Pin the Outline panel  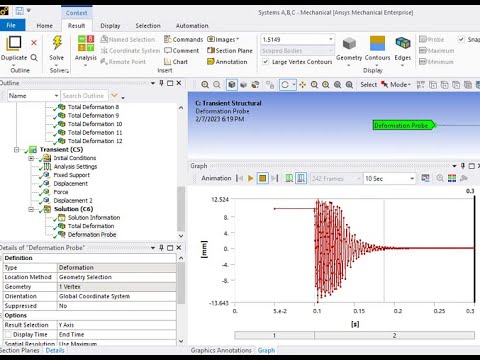tap(161, 83)
